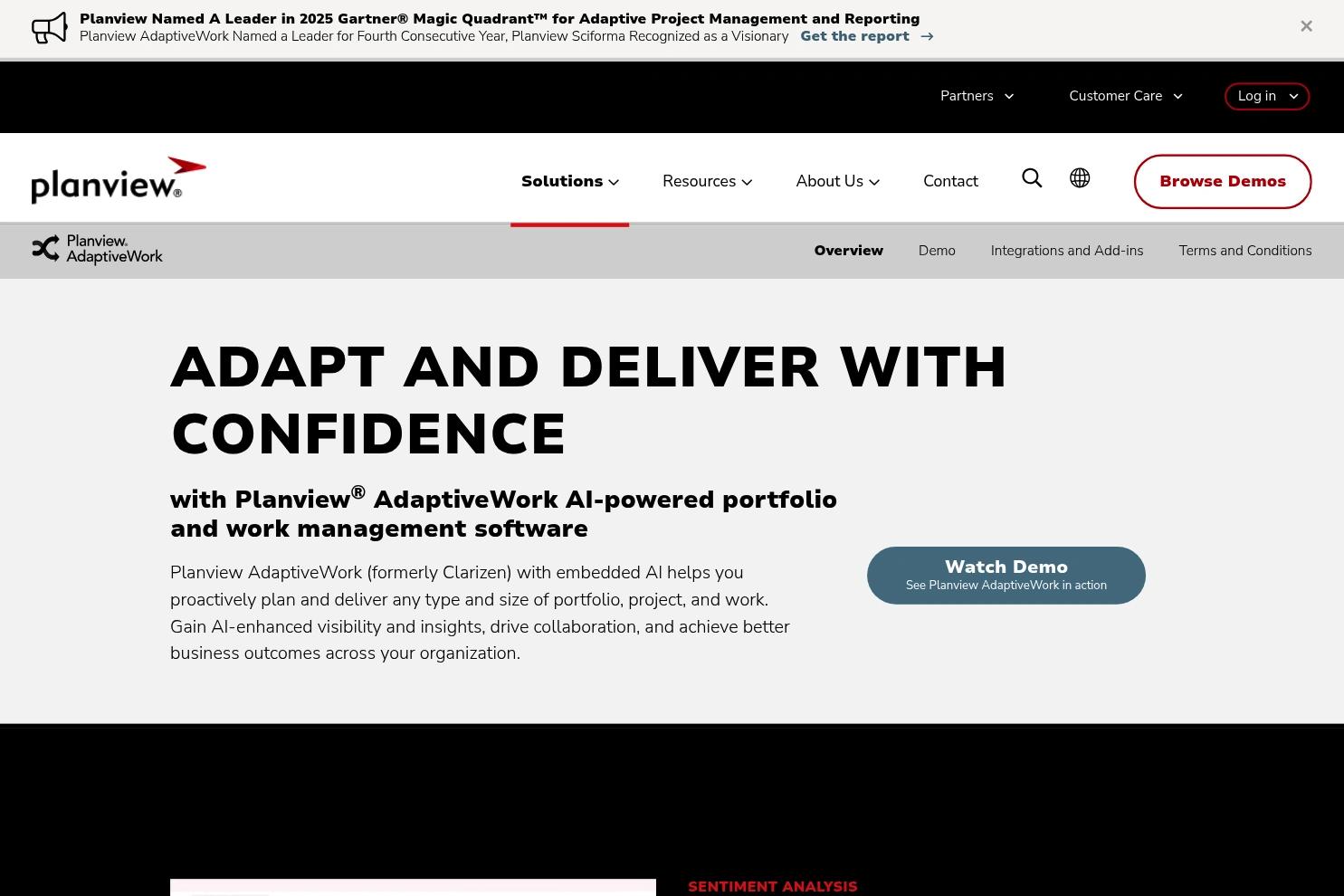The height and width of the screenshot is (896, 1344).
Task: Open the Solutions menu
Action: [569, 181]
